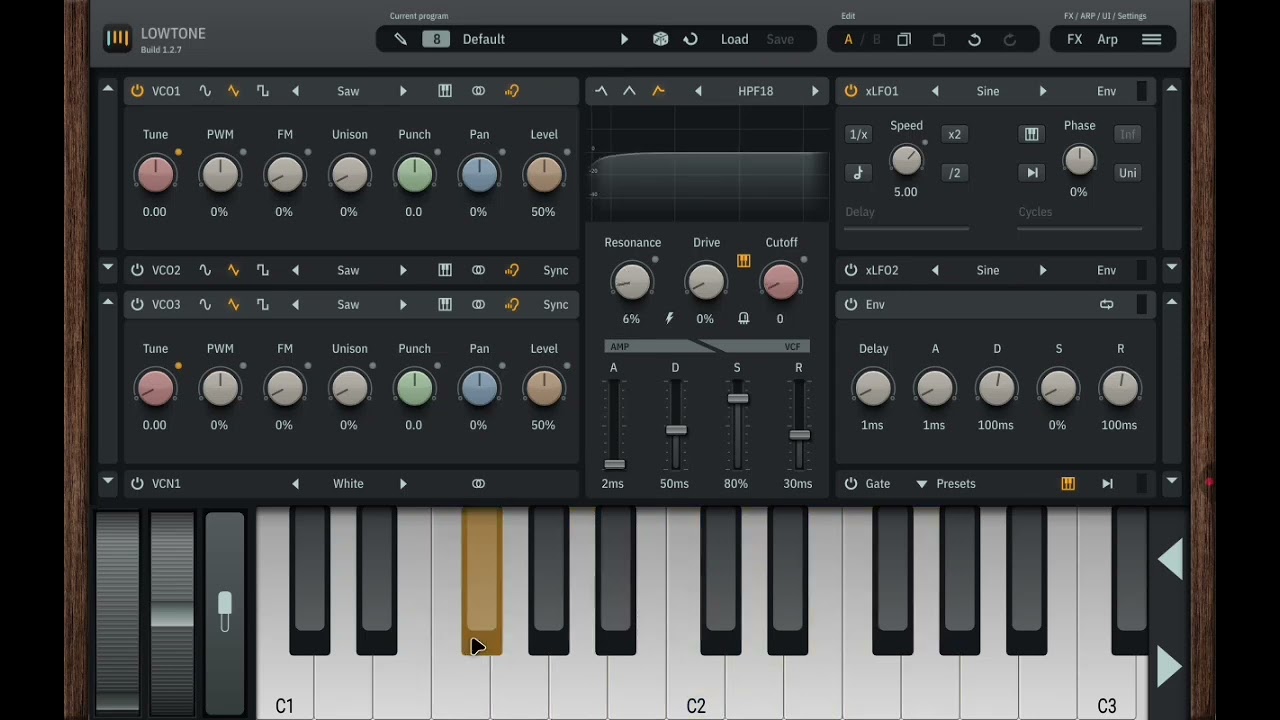Click the orange keyboard icon in Gate row
This screenshot has width=1280, height=720.
pyautogui.click(x=1068, y=483)
